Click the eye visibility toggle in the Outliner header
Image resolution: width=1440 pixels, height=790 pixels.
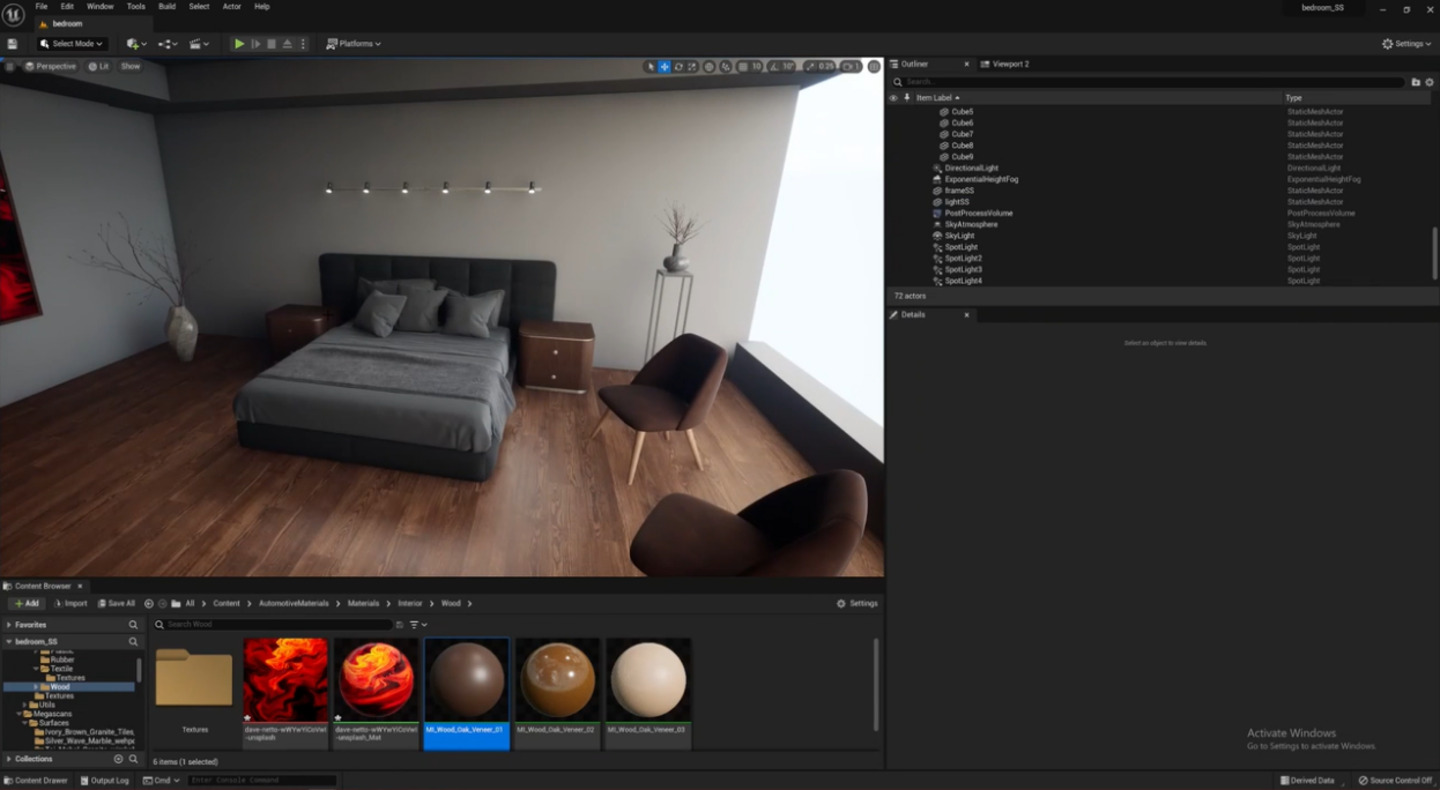(894, 98)
